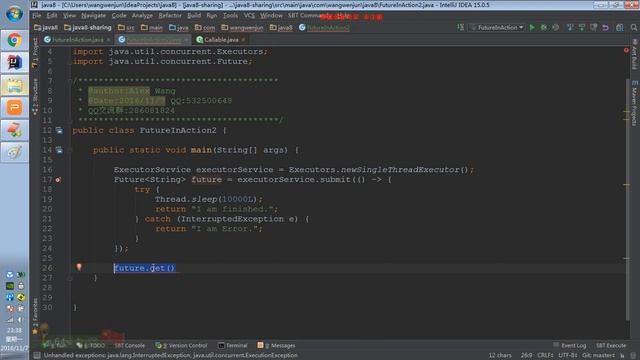Viewport: 640px width, 360px height.
Task: Open the Structure tool window side tab
Action: coord(35,96)
